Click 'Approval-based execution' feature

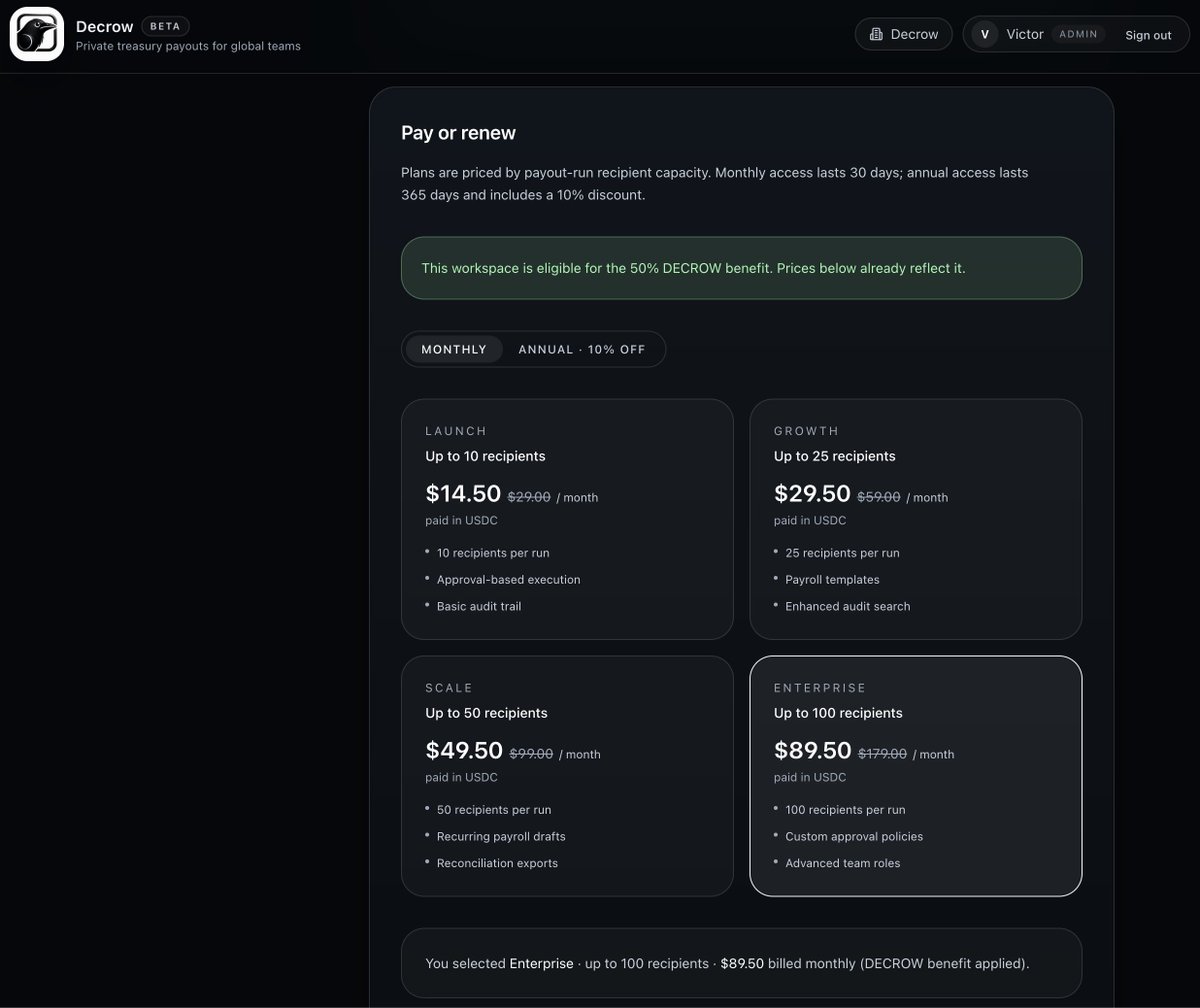508,579
